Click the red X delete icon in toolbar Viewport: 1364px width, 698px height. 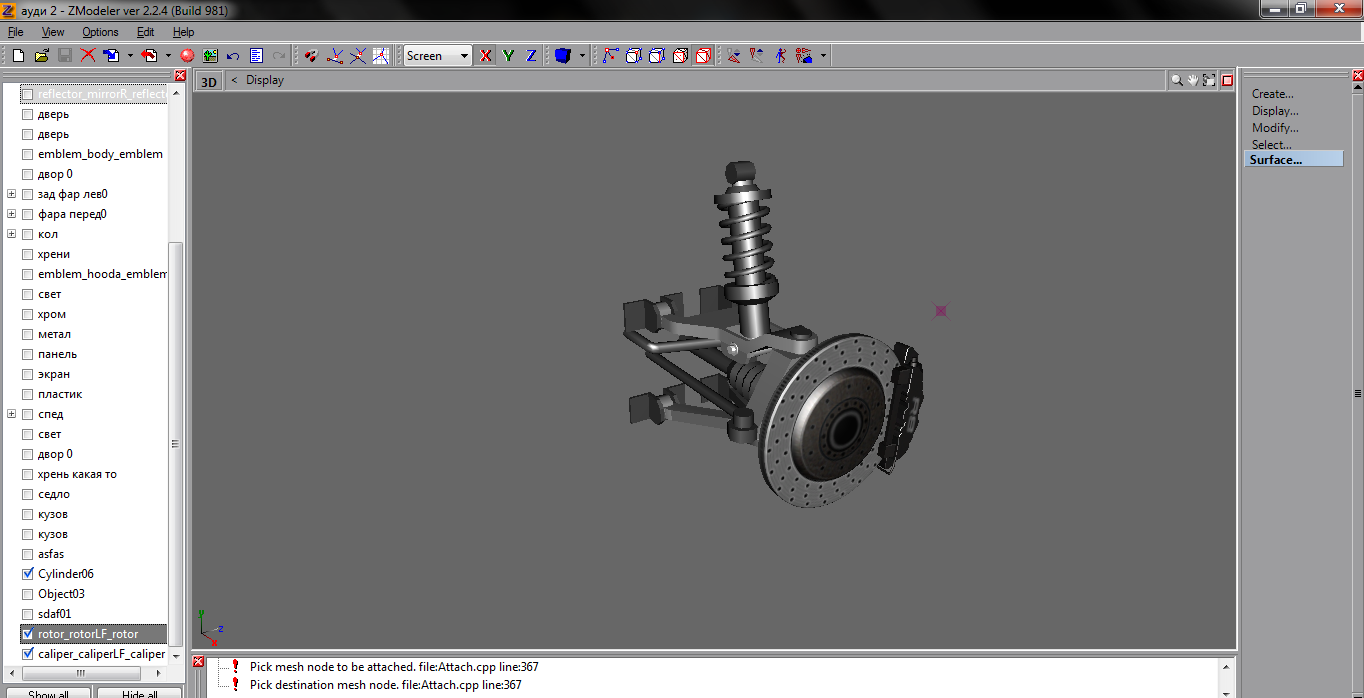(88, 56)
